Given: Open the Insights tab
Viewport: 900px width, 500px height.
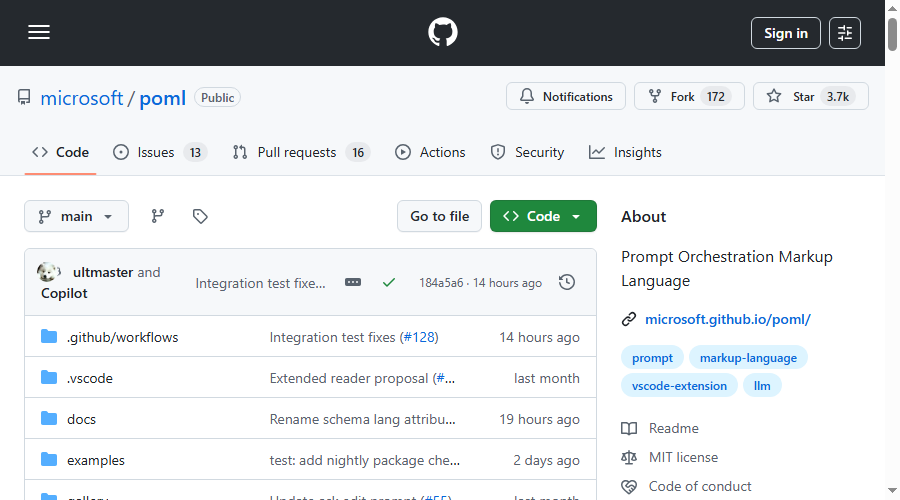Looking at the screenshot, I should [625, 152].
